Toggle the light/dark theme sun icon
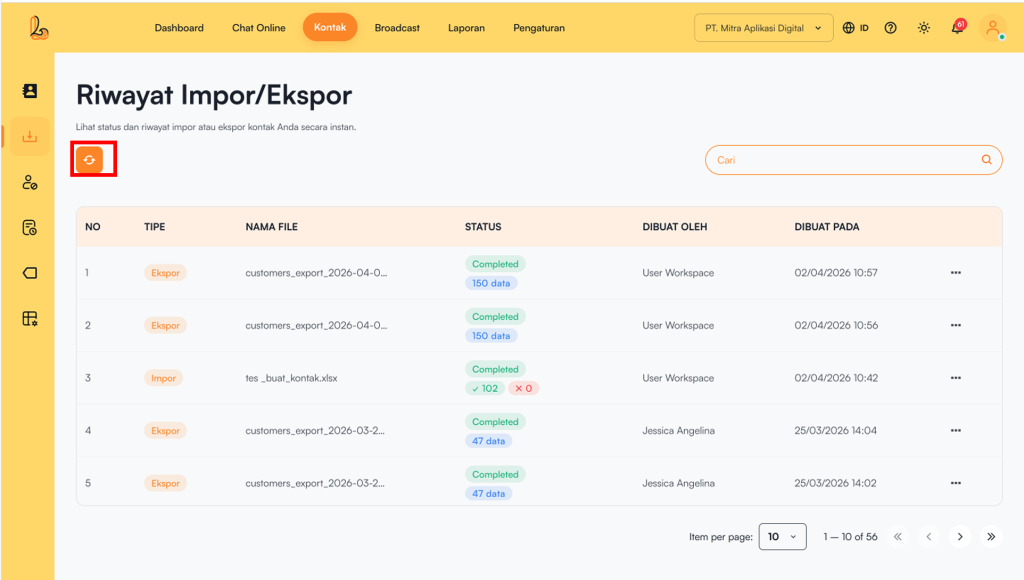This screenshot has height=580, width=1024. coord(923,28)
